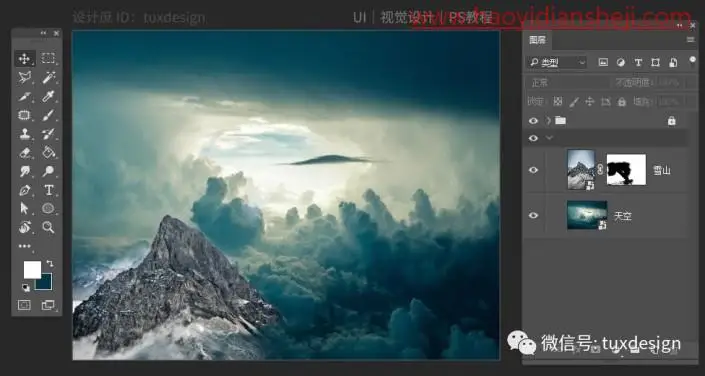Lock artboard nesting icon

tap(606, 102)
